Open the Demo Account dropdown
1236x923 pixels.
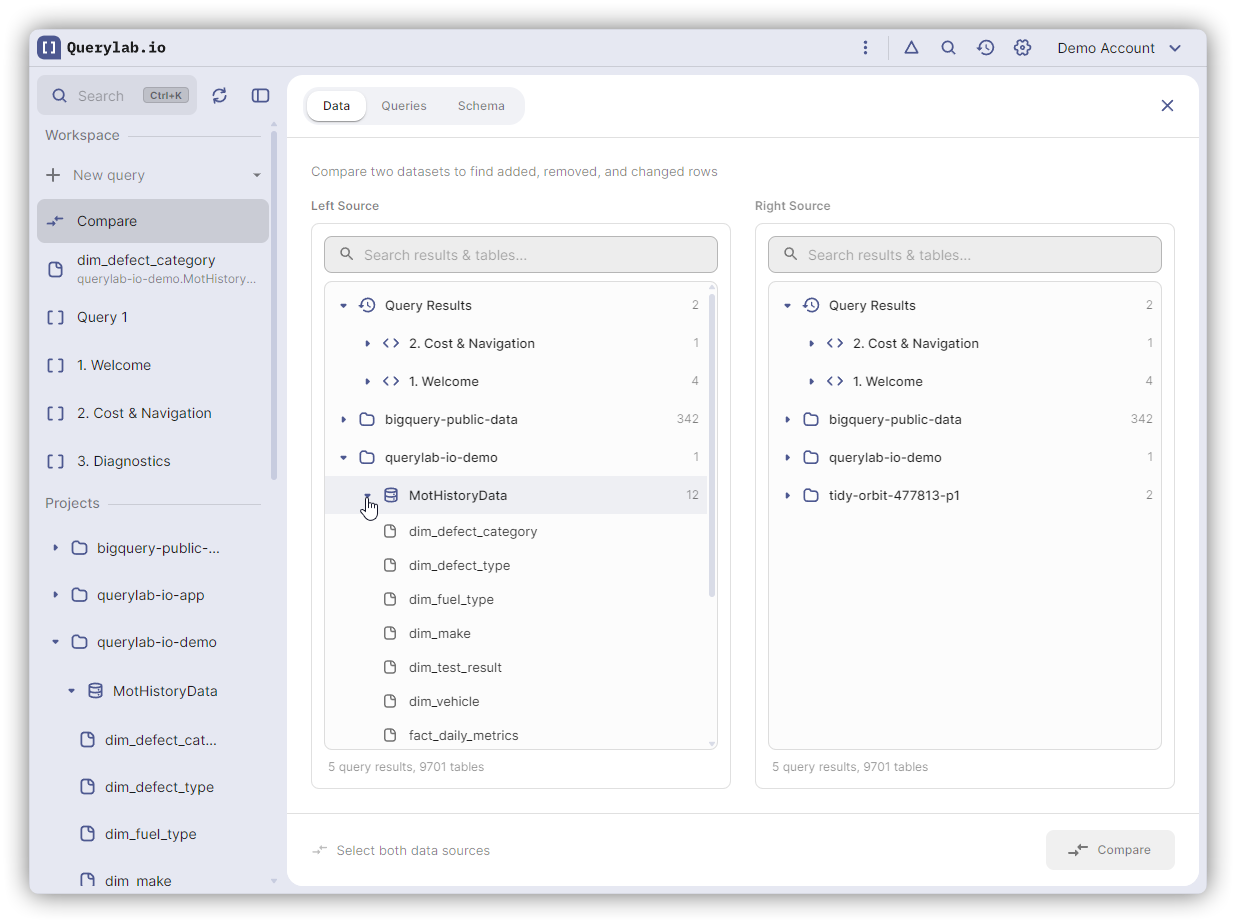(x=1119, y=48)
